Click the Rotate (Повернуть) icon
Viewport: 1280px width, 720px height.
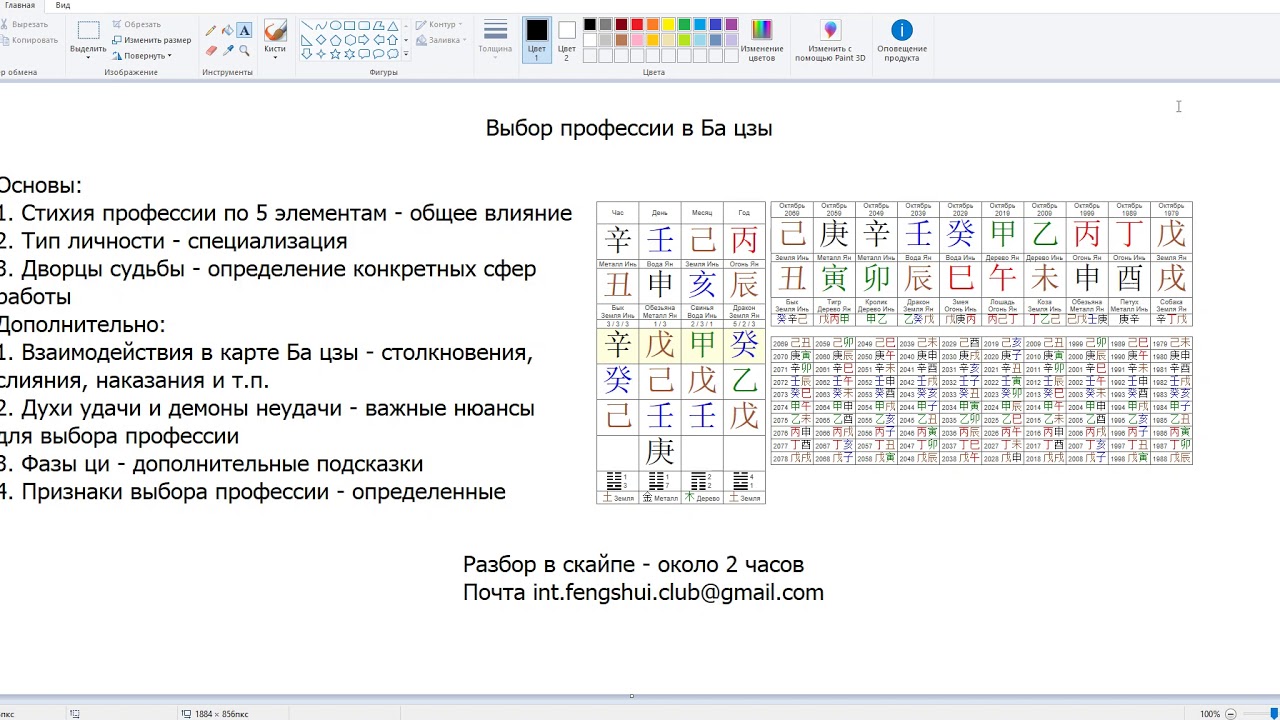point(118,56)
